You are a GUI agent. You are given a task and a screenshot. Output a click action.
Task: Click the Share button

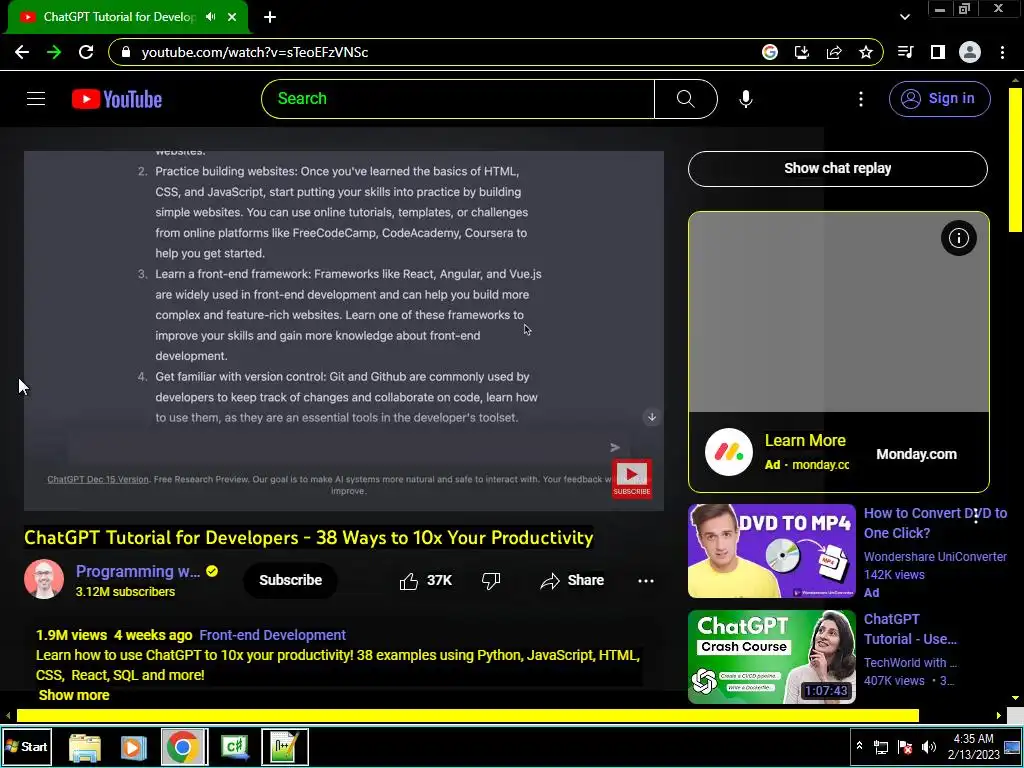coord(572,581)
